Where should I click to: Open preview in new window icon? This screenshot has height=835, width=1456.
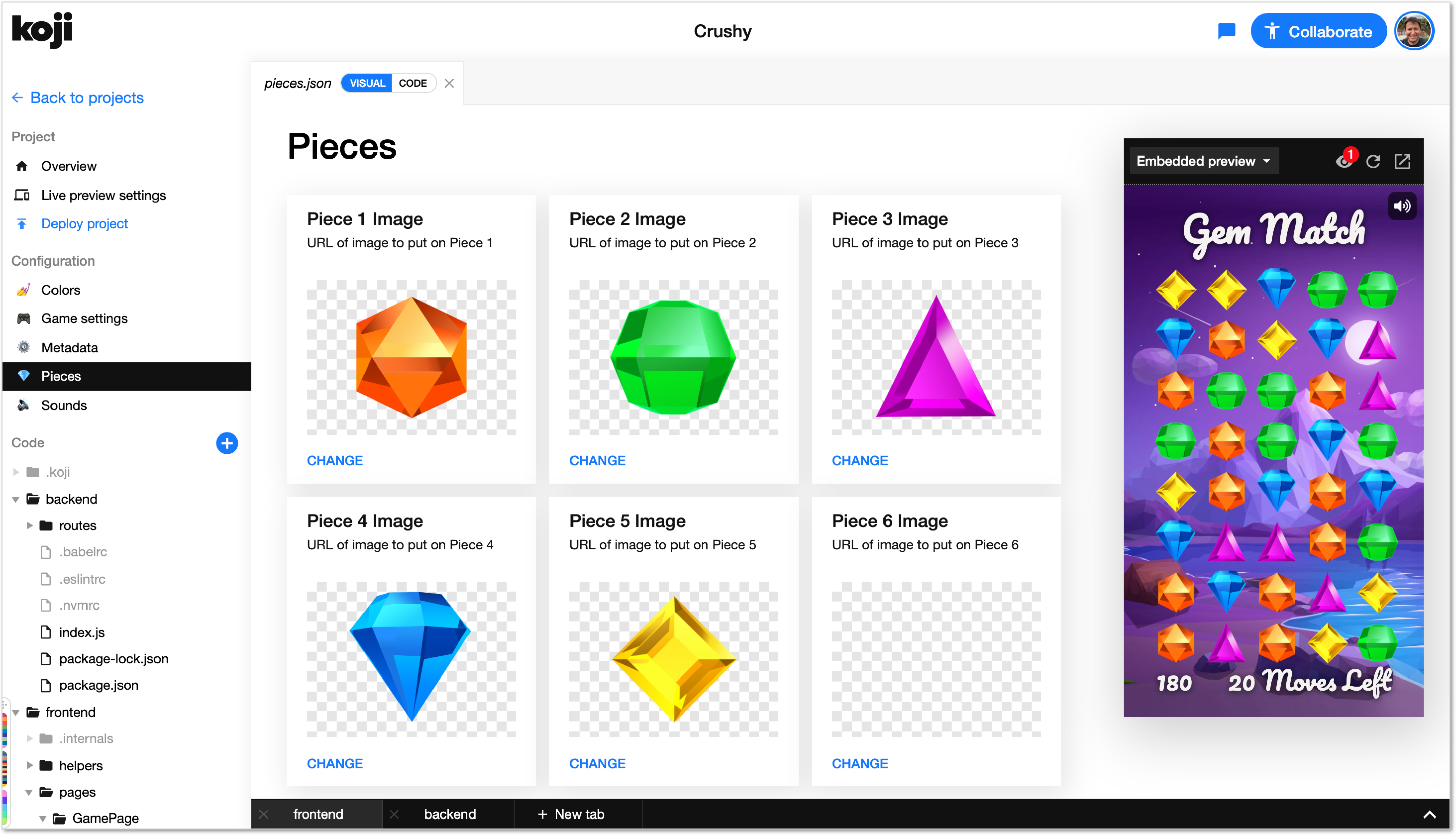[x=1402, y=162]
